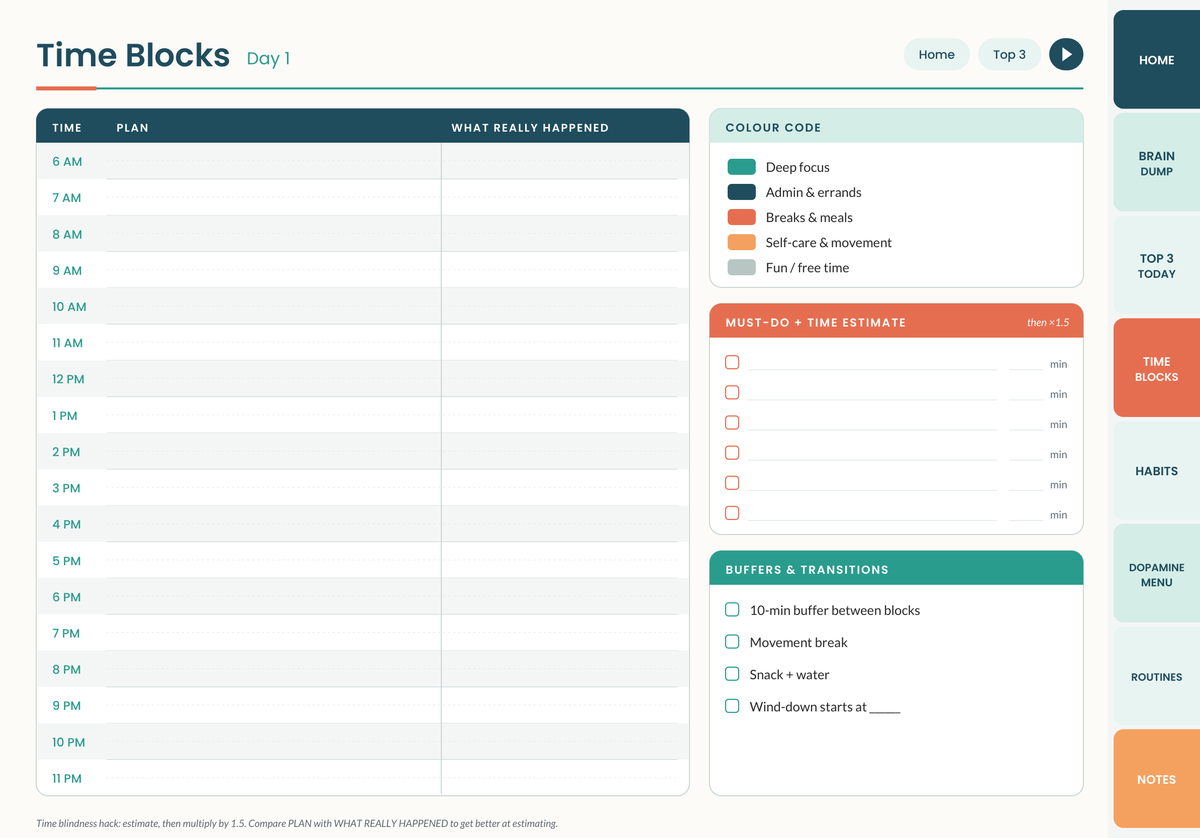Select the TIME BLOCKS side tab
This screenshot has width=1200, height=838.
coord(1156,369)
